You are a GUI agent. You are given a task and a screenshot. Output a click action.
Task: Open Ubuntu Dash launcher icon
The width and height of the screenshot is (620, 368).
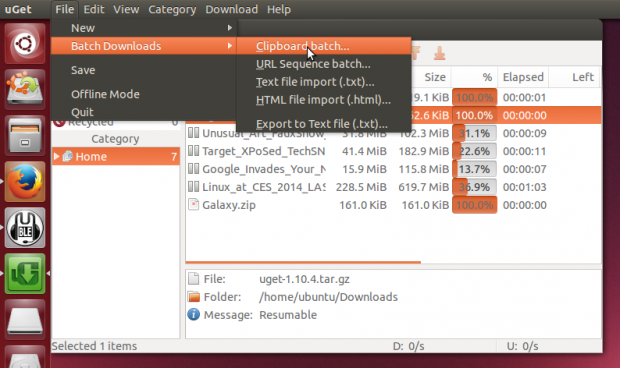[x=25, y=43]
